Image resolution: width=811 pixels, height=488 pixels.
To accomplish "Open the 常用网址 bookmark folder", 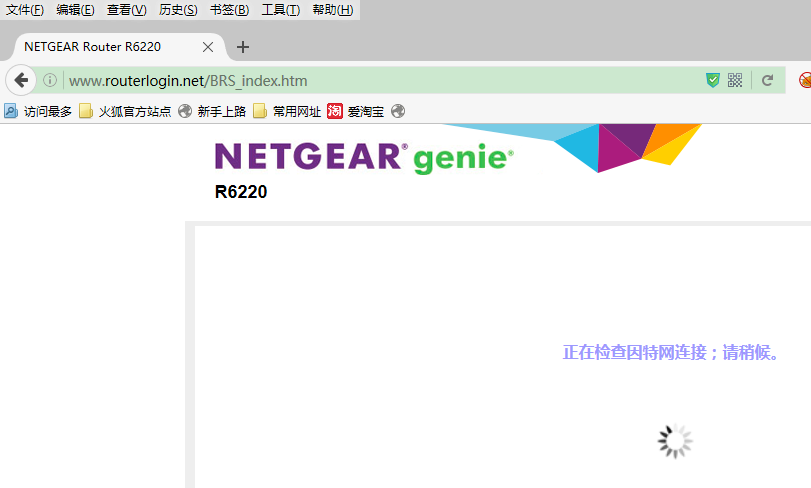I will point(287,111).
